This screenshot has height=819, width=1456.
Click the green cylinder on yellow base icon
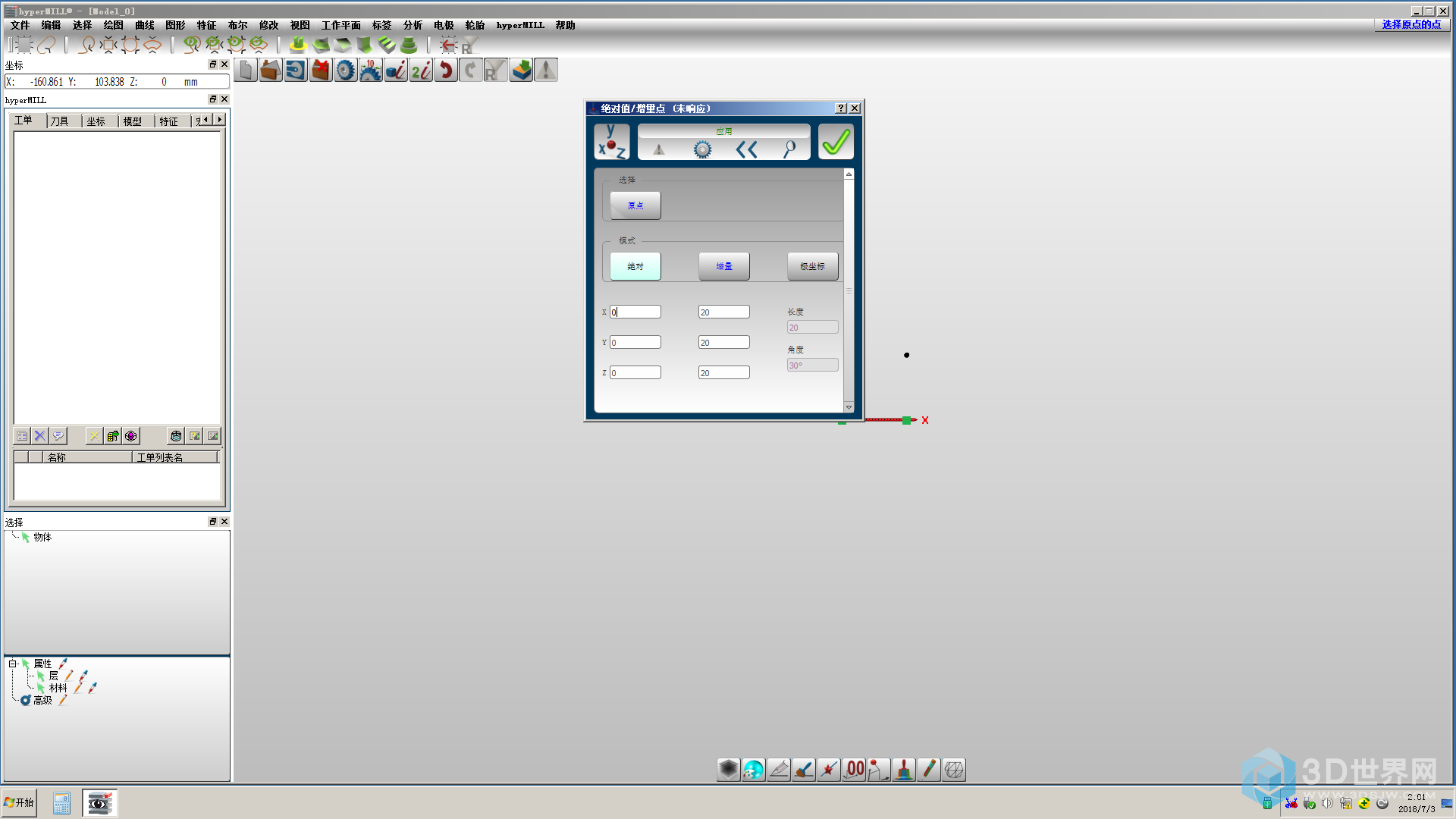tap(298, 45)
